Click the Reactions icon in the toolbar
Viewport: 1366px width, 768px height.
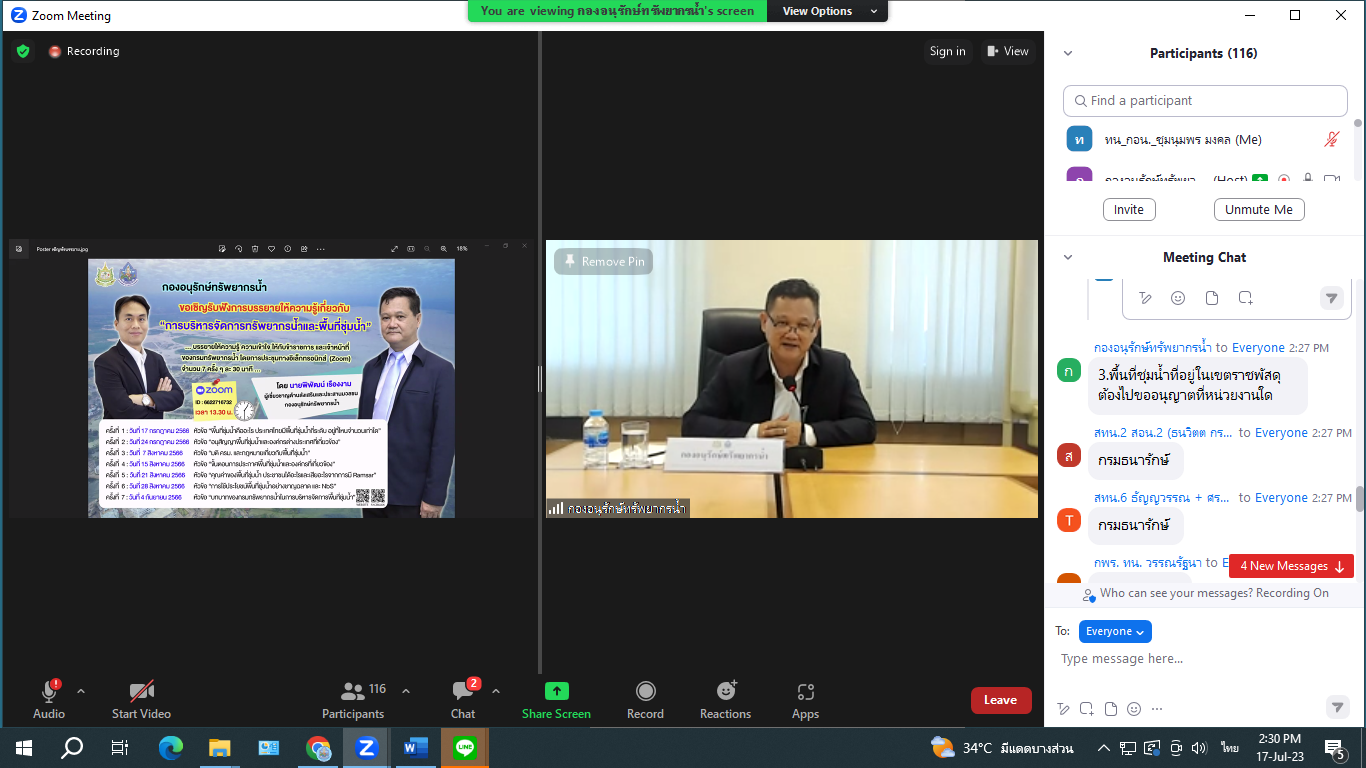tap(726, 692)
